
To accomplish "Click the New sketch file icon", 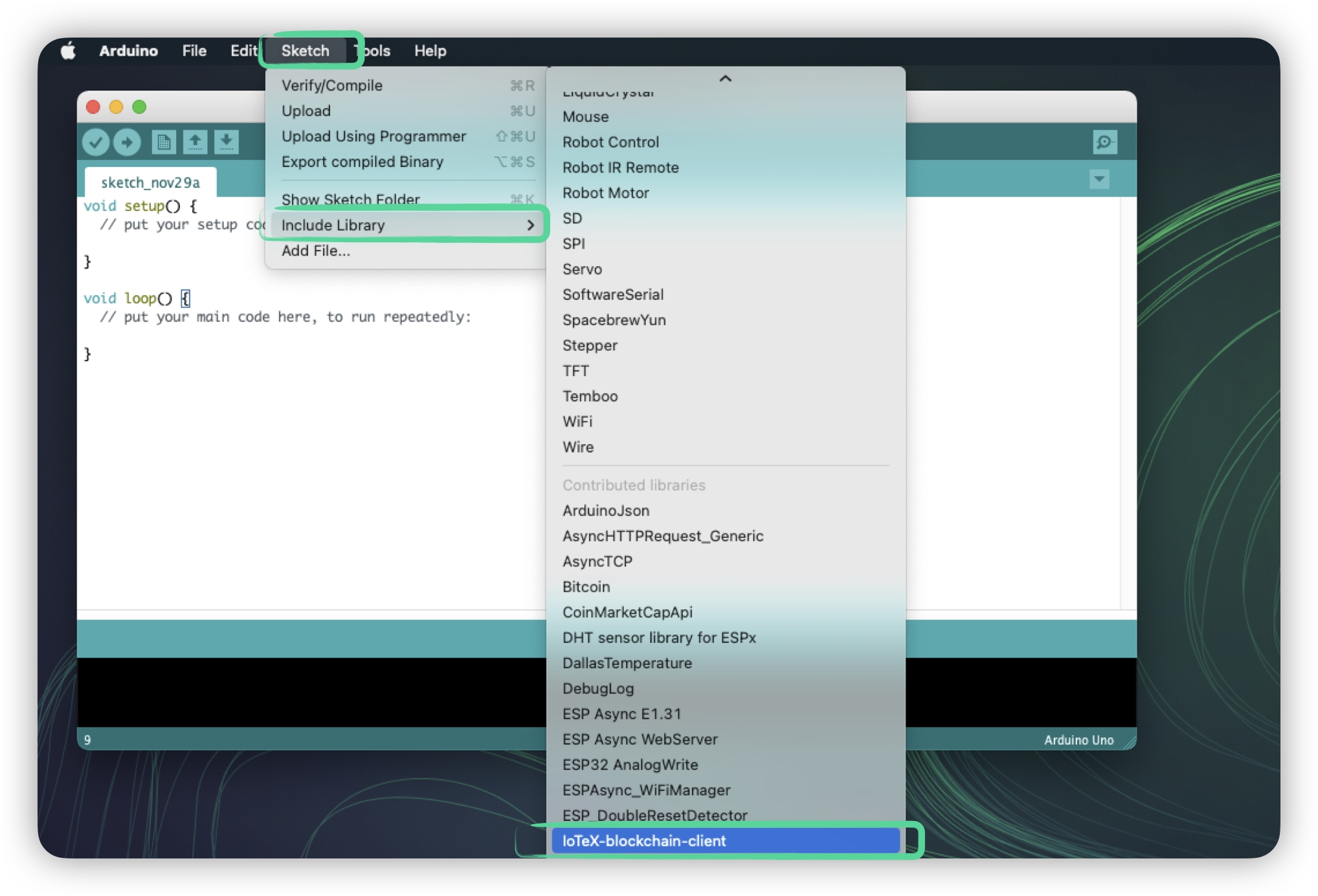I will point(164,142).
